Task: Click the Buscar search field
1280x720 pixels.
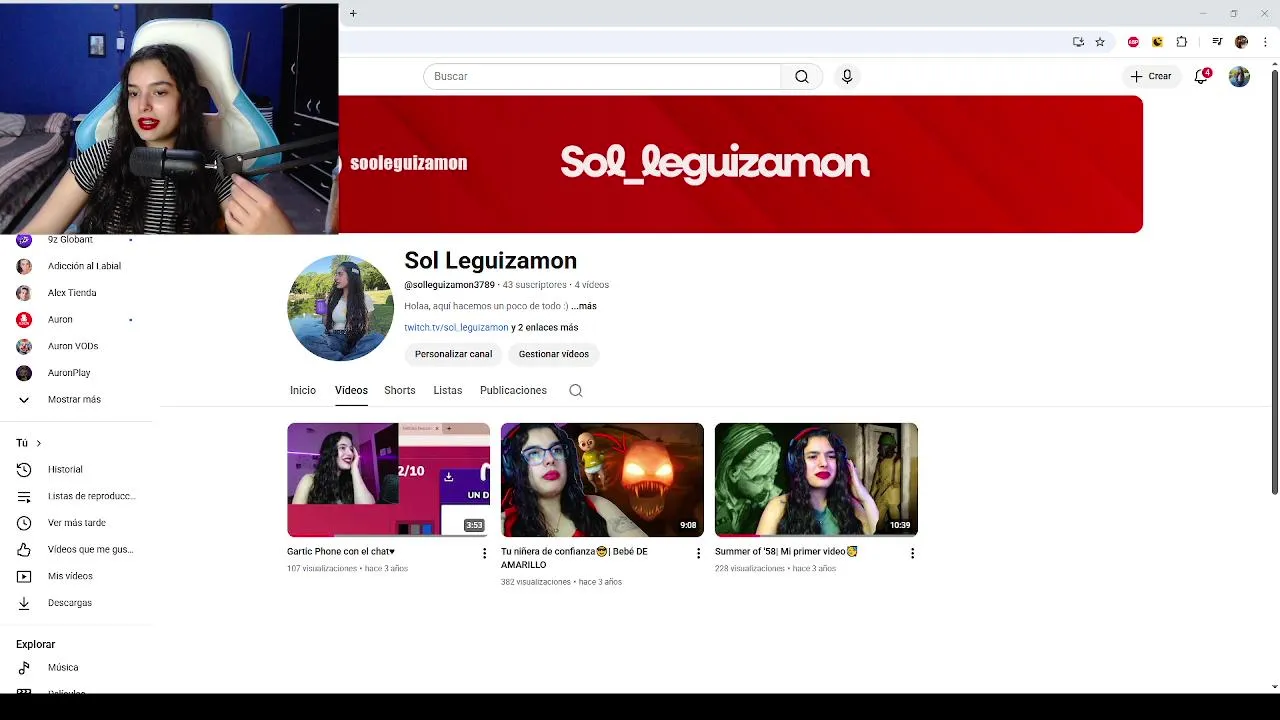Action: [x=602, y=76]
